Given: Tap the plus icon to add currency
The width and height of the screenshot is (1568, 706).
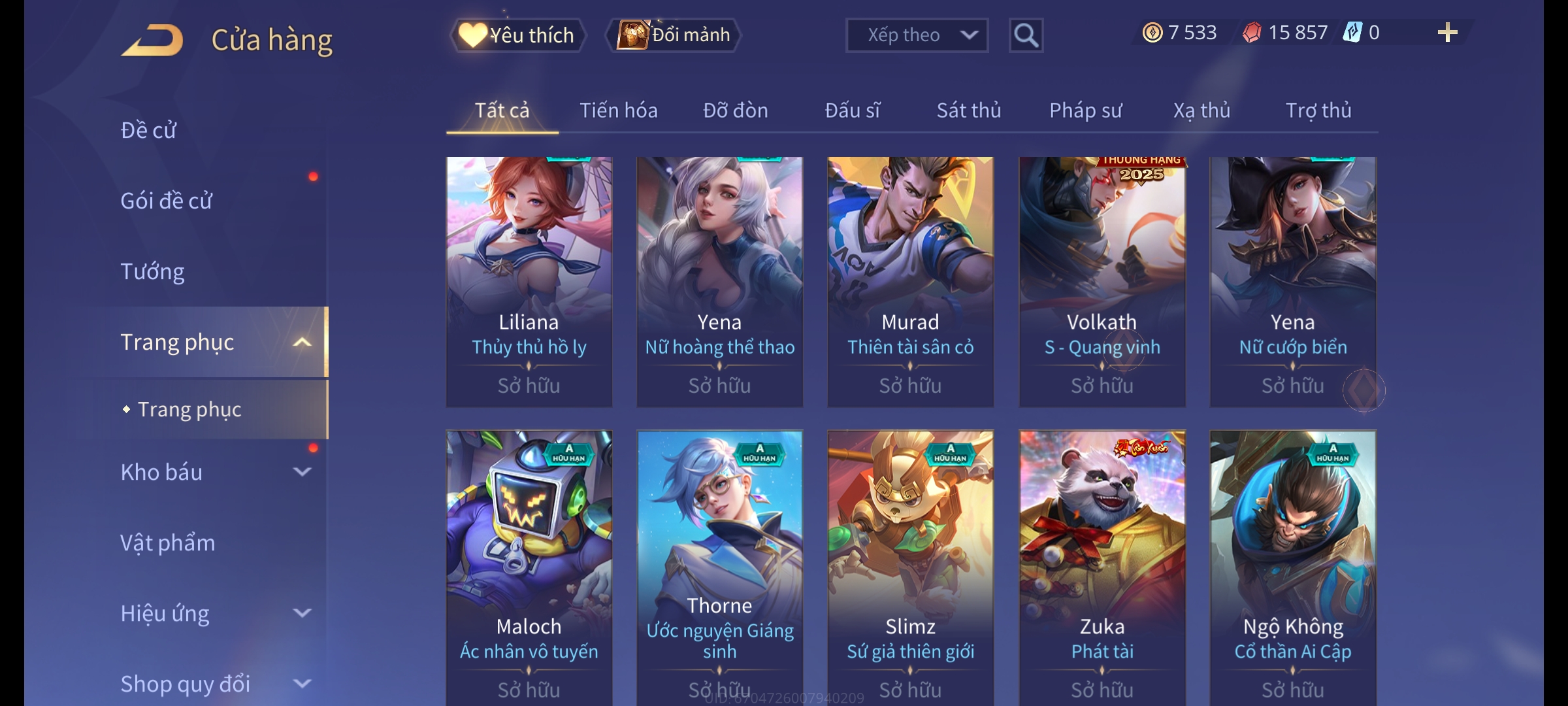Looking at the screenshot, I should point(1448,33).
